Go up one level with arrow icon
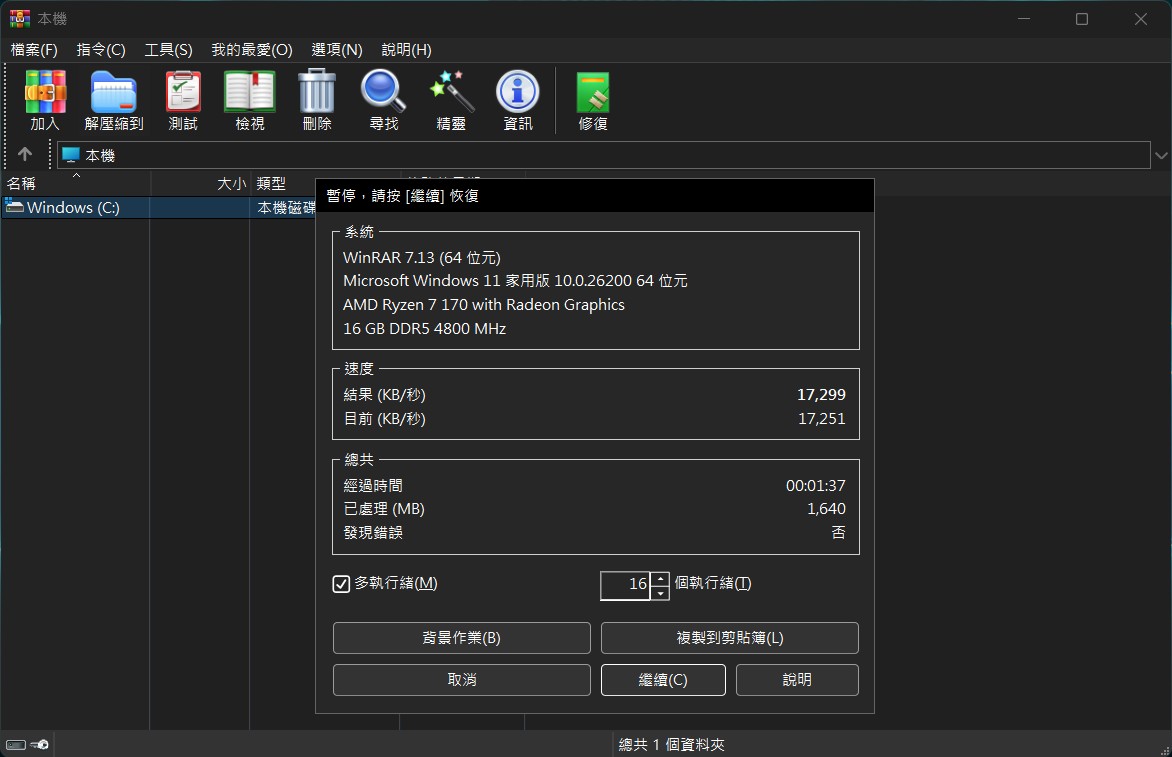The width and height of the screenshot is (1172, 757). (25, 154)
